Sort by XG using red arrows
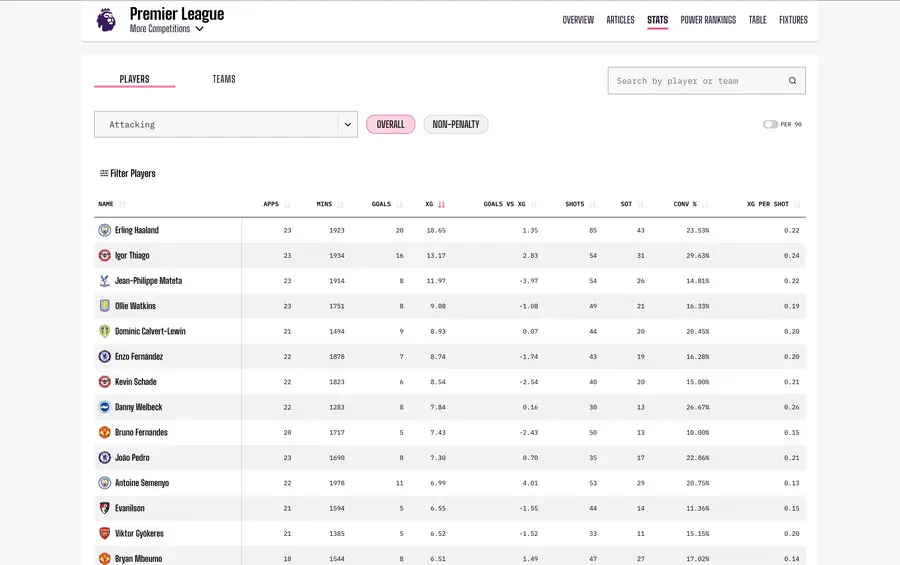The image size is (900, 565). (441, 204)
